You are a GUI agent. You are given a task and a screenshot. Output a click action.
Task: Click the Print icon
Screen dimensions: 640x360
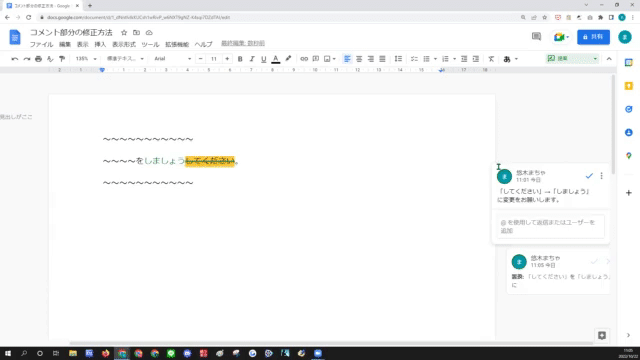[38, 59]
